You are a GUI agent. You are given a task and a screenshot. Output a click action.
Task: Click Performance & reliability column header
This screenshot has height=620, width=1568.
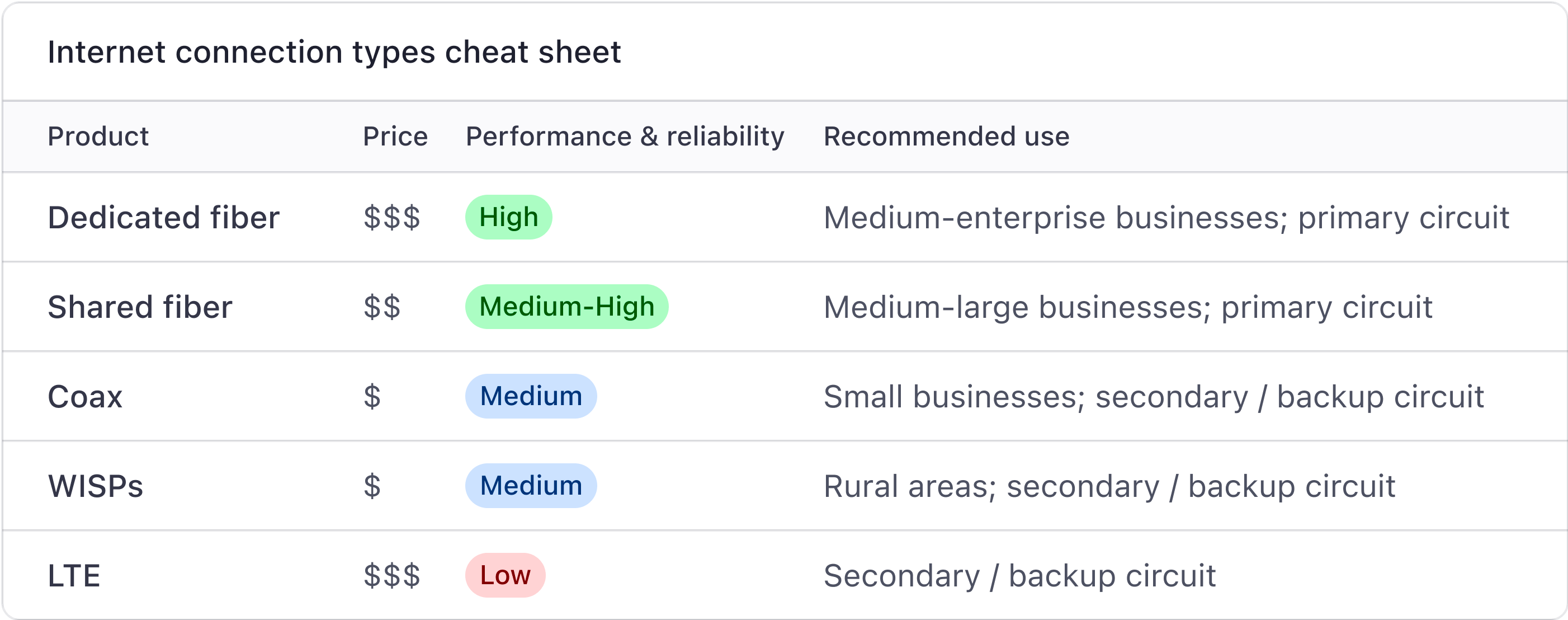point(625,137)
